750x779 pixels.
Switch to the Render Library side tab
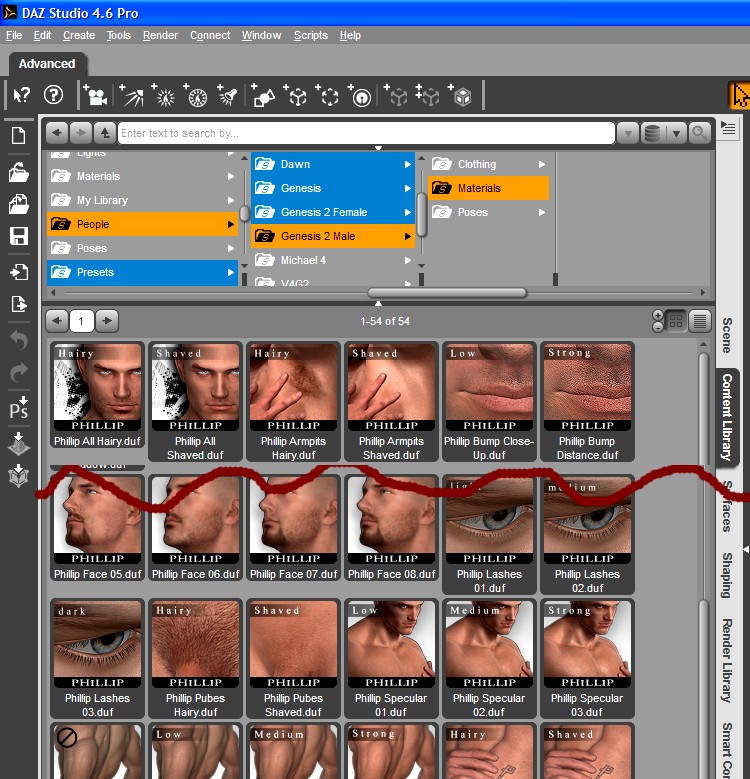click(727, 660)
